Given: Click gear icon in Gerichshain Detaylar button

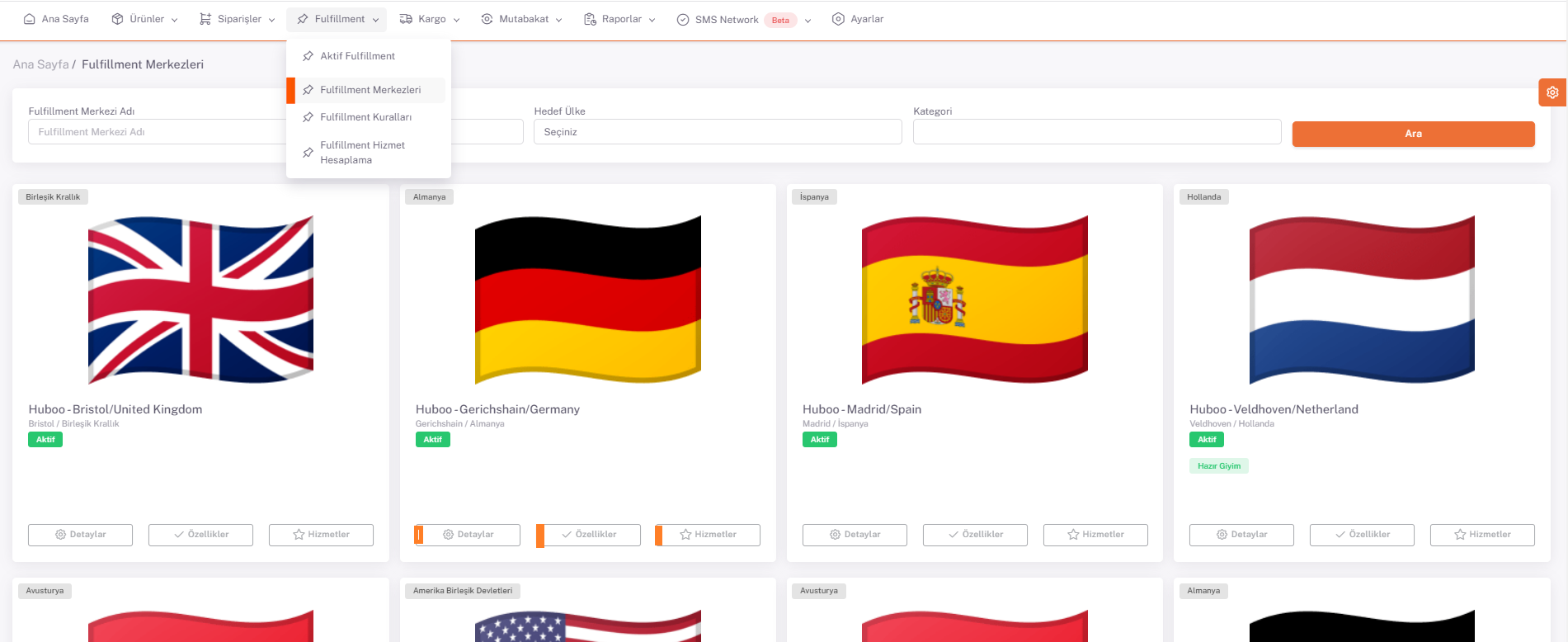Looking at the screenshot, I should [x=449, y=535].
